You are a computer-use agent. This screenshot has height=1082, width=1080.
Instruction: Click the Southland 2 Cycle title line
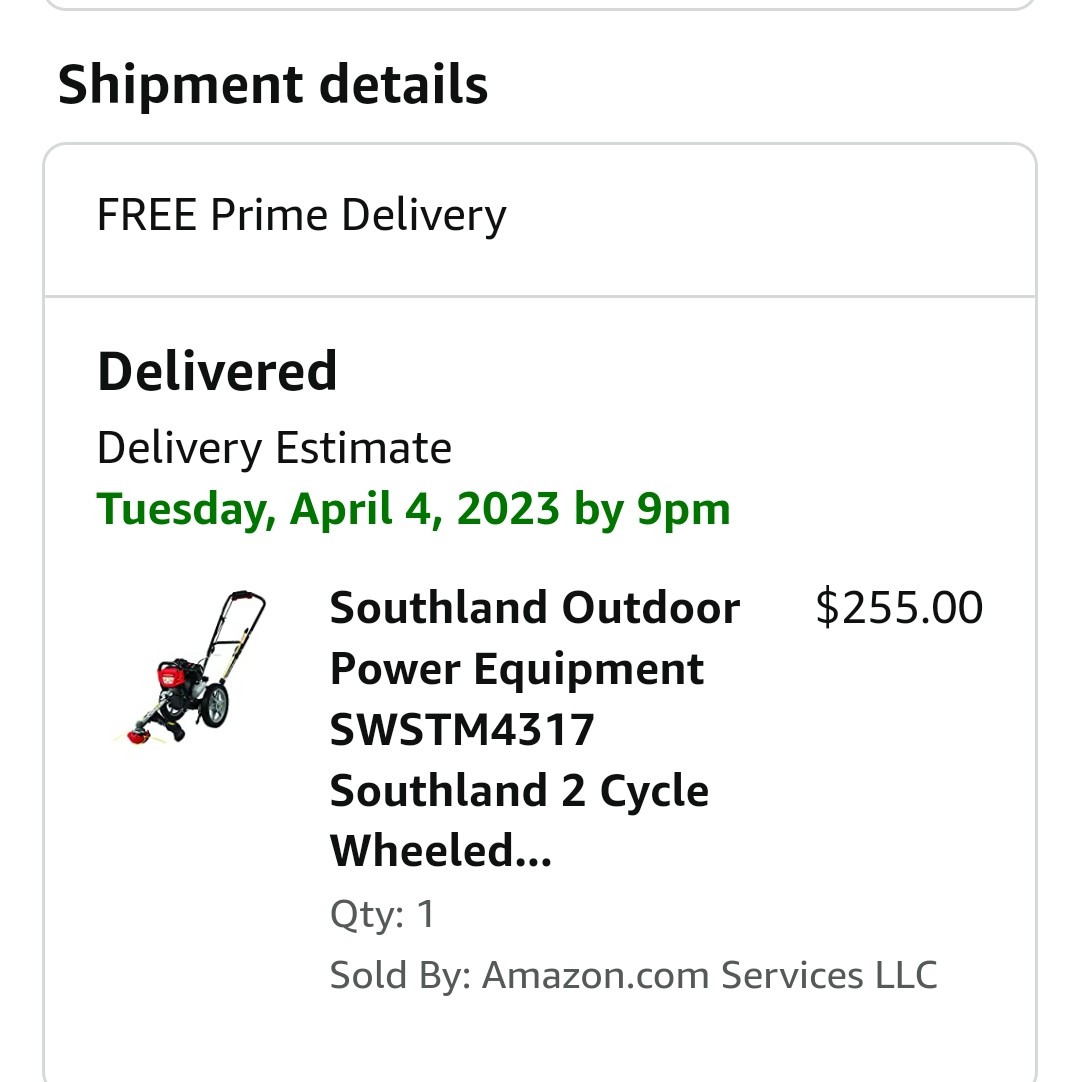coord(519,791)
